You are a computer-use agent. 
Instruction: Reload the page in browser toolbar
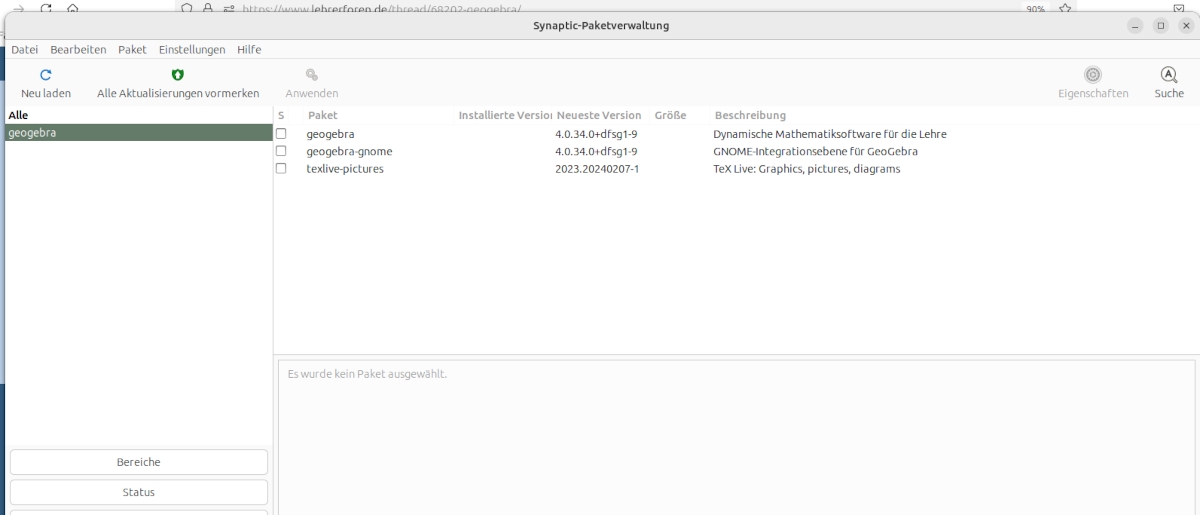pos(46,8)
